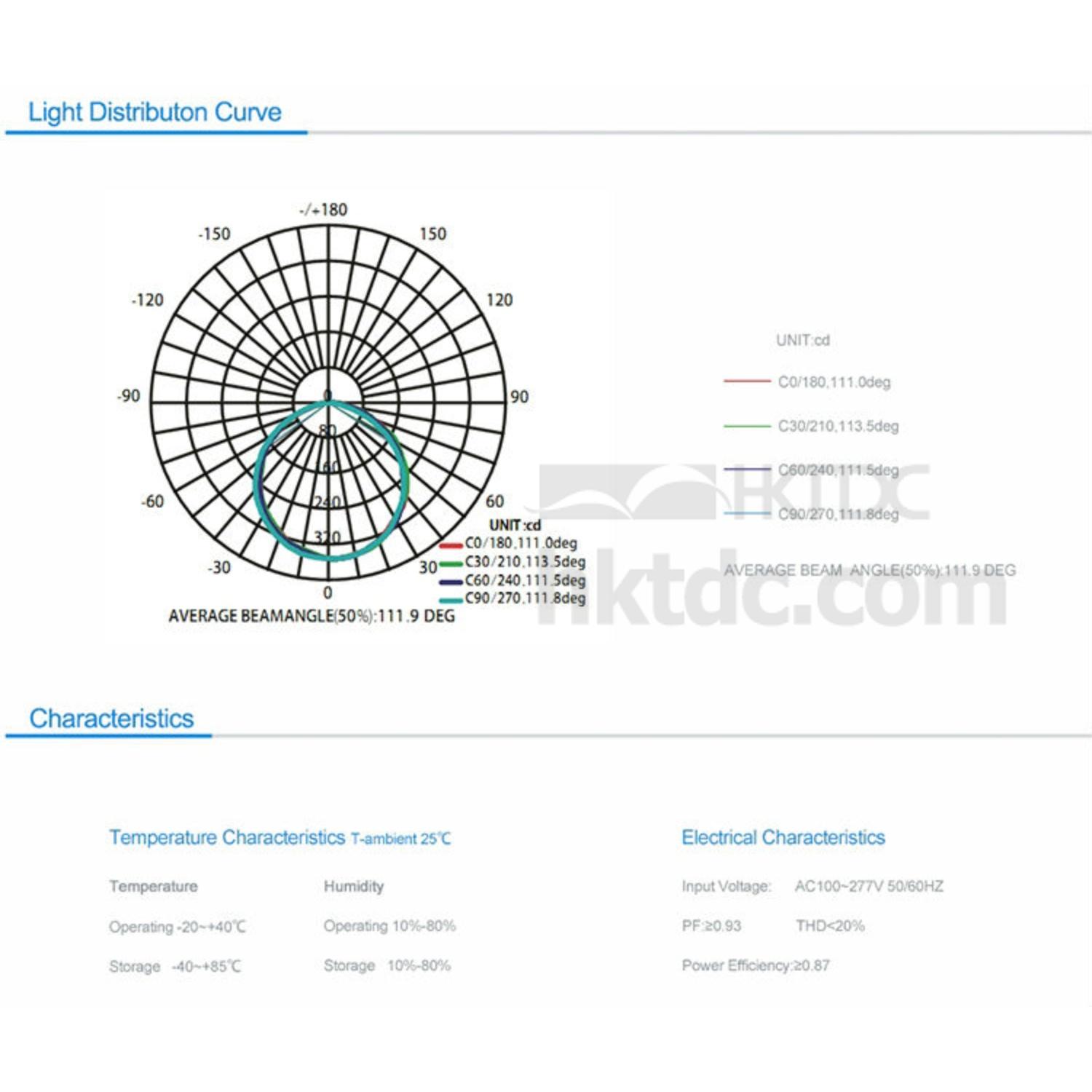Screen dimensions: 1092x1092
Task: Select the Light Distributon Curve heading
Action: [154, 112]
